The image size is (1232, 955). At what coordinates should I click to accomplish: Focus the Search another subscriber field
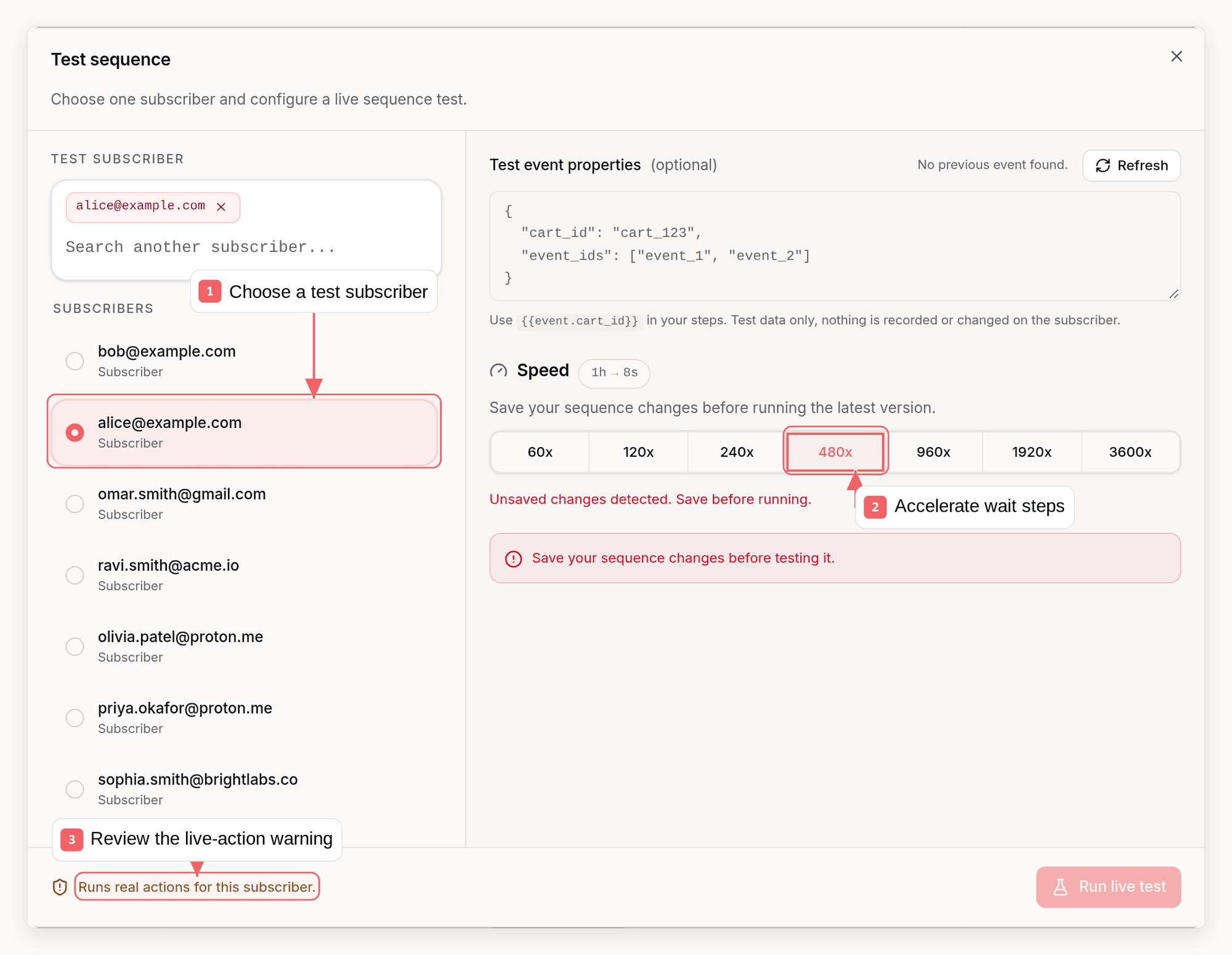[246, 248]
